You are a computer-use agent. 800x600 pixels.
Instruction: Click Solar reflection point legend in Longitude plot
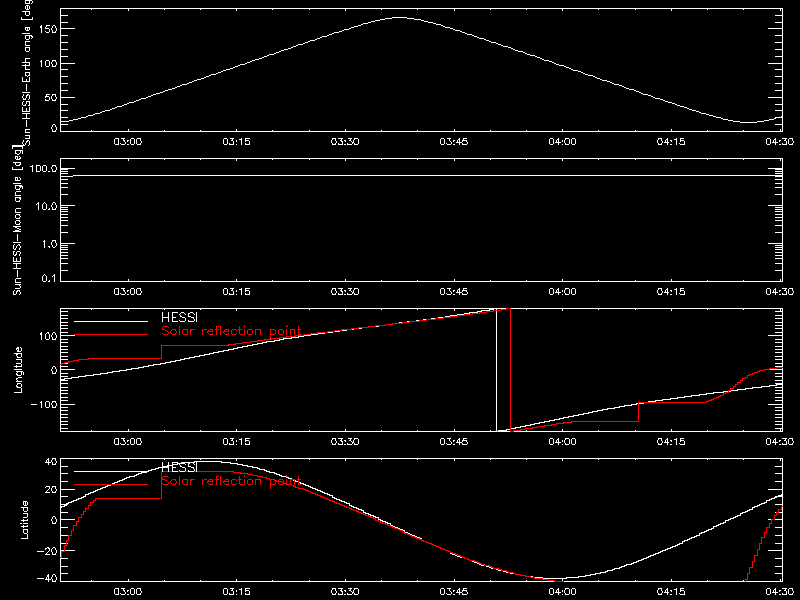click(231, 331)
